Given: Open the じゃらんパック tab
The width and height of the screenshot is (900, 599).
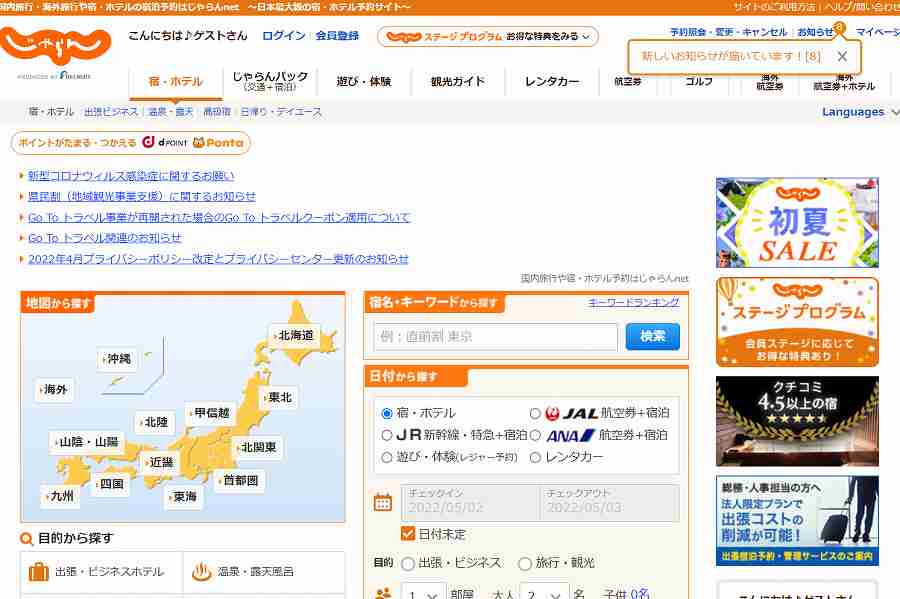Looking at the screenshot, I should [x=270, y=81].
